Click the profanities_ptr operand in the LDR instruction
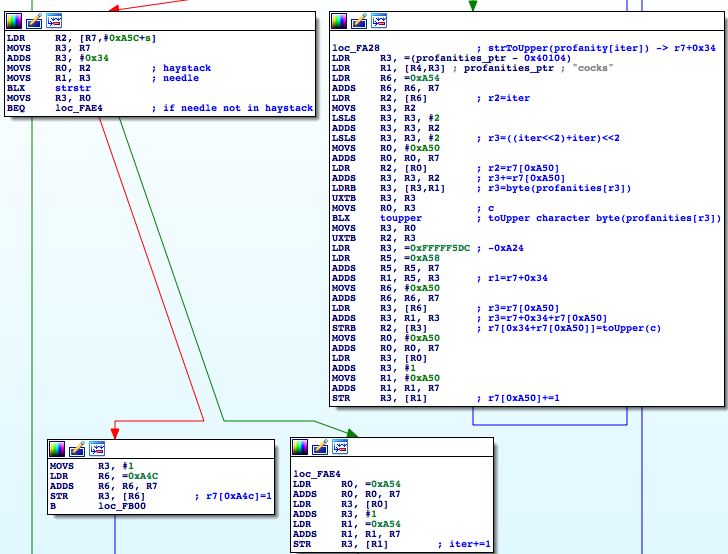728x554 pixels. 463,68
